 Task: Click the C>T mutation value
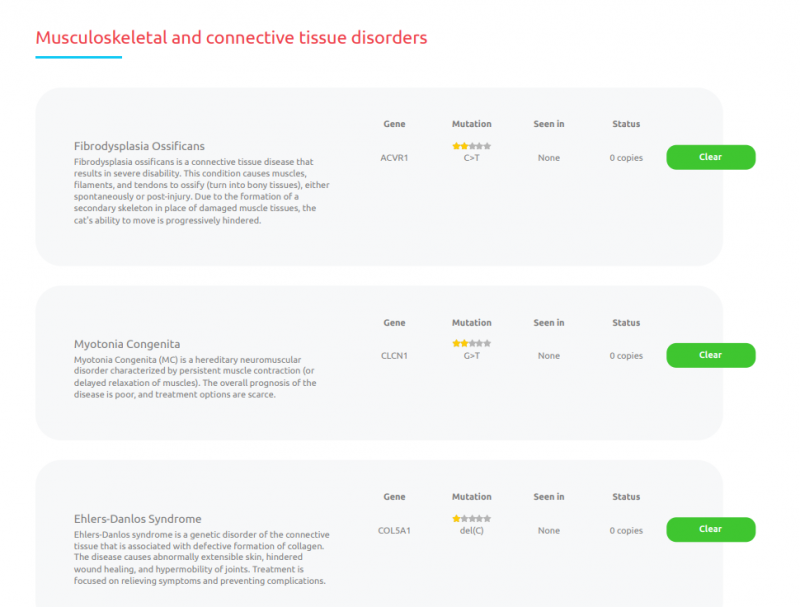coord(471,158)
